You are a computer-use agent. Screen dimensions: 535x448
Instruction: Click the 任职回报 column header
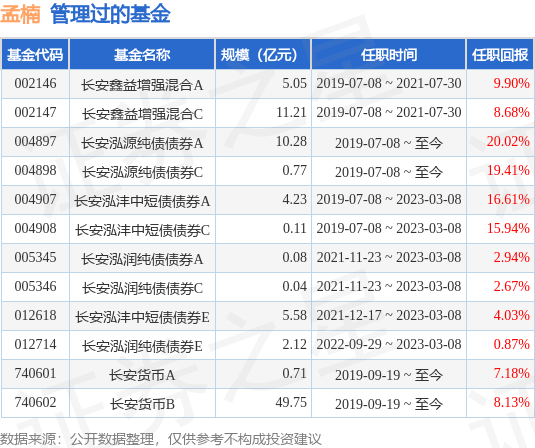point(500,55)
